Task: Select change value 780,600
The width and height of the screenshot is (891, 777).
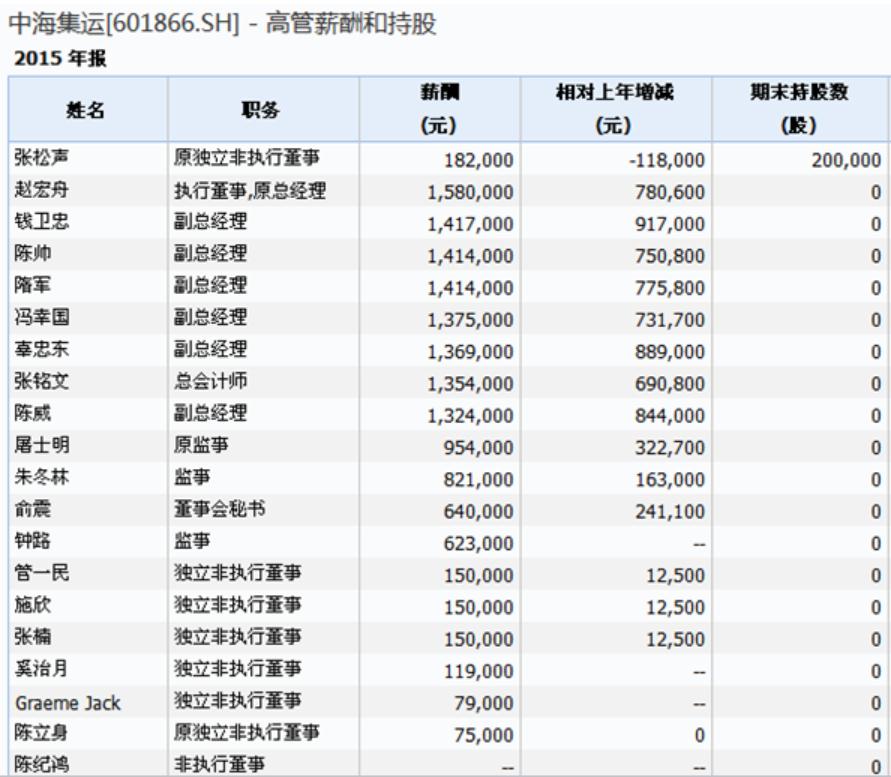Action: (x=670, y=192)
